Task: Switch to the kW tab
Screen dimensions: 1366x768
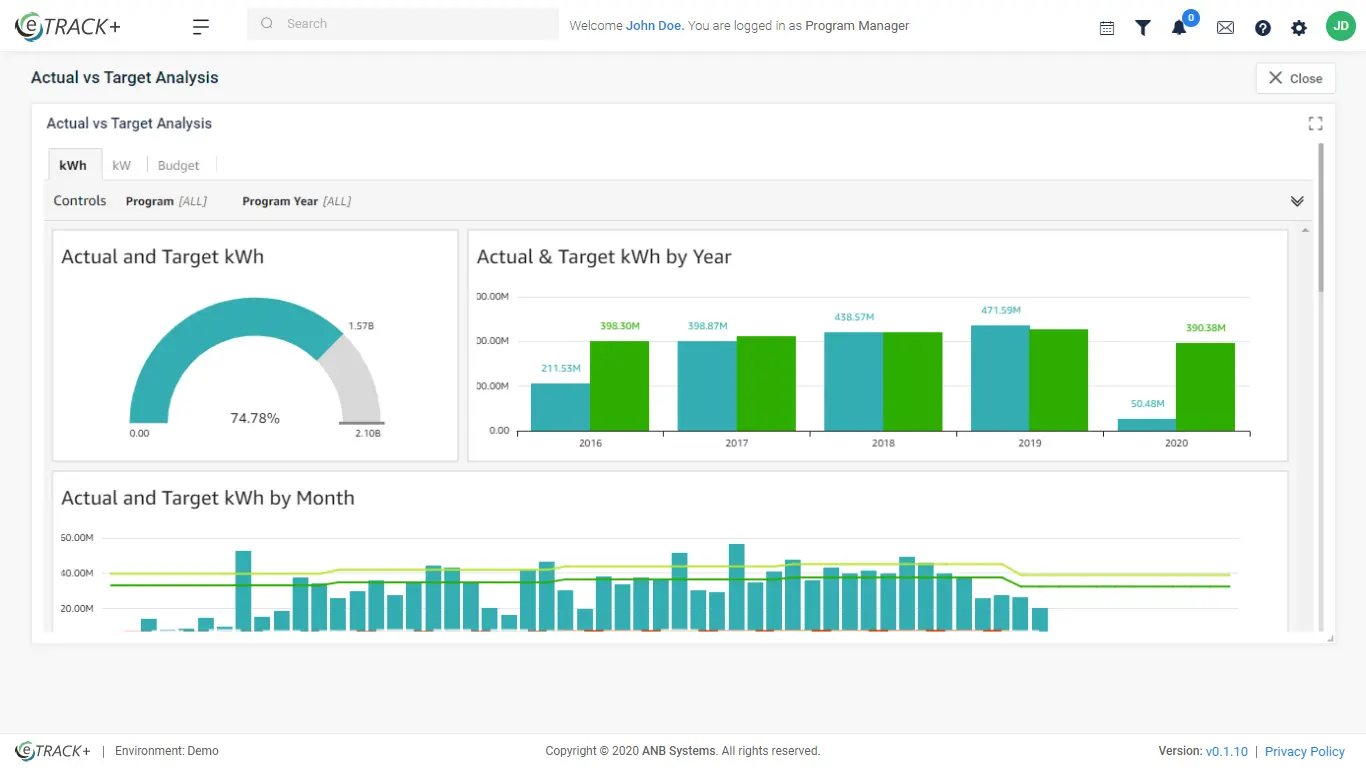Action: click(x=121, y=165)
